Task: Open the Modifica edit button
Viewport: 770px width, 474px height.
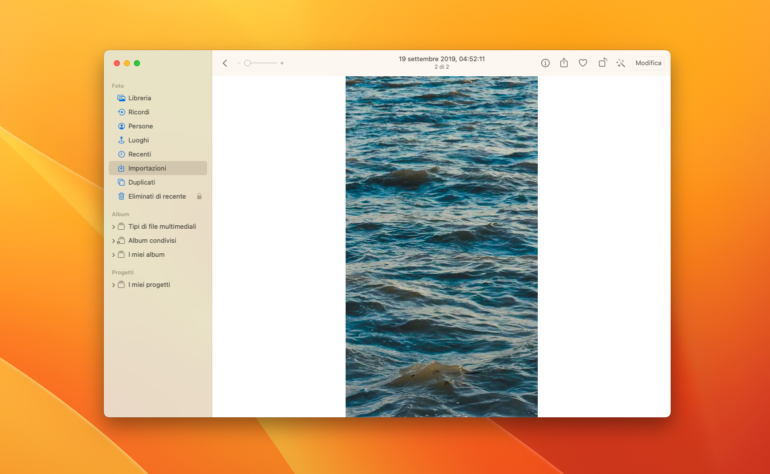Action: [648, 63]
